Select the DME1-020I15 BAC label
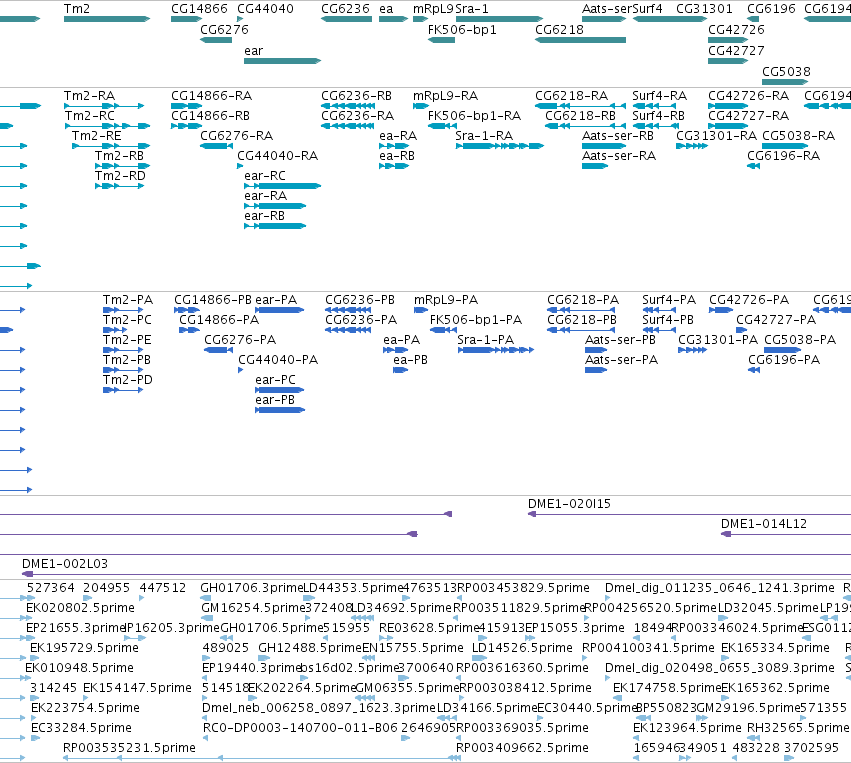The image size is (851, 763). (569, 504)
